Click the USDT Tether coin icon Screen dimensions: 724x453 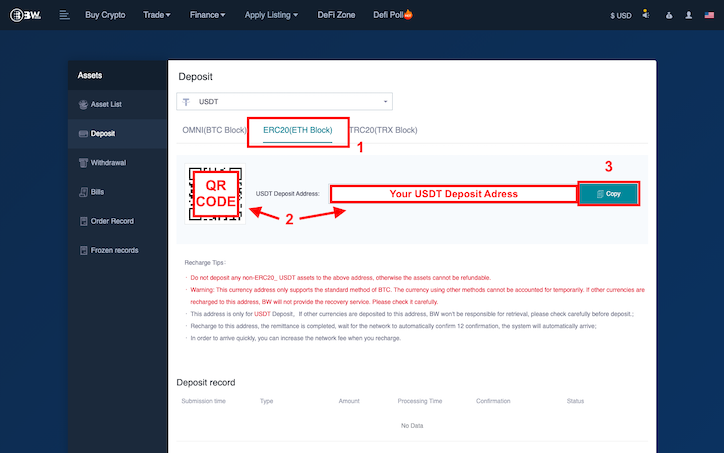(x=186, y=102)
